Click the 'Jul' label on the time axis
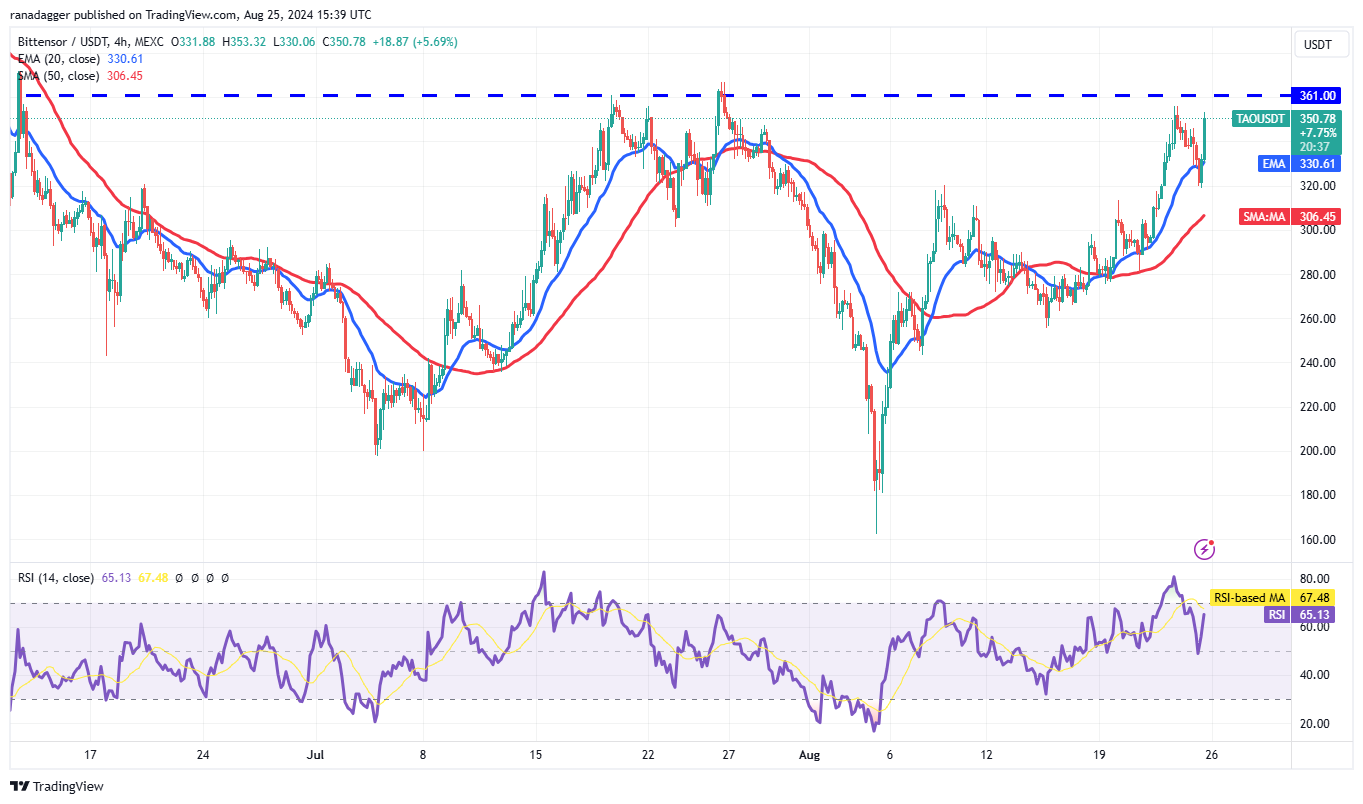 tap(317, 754)
